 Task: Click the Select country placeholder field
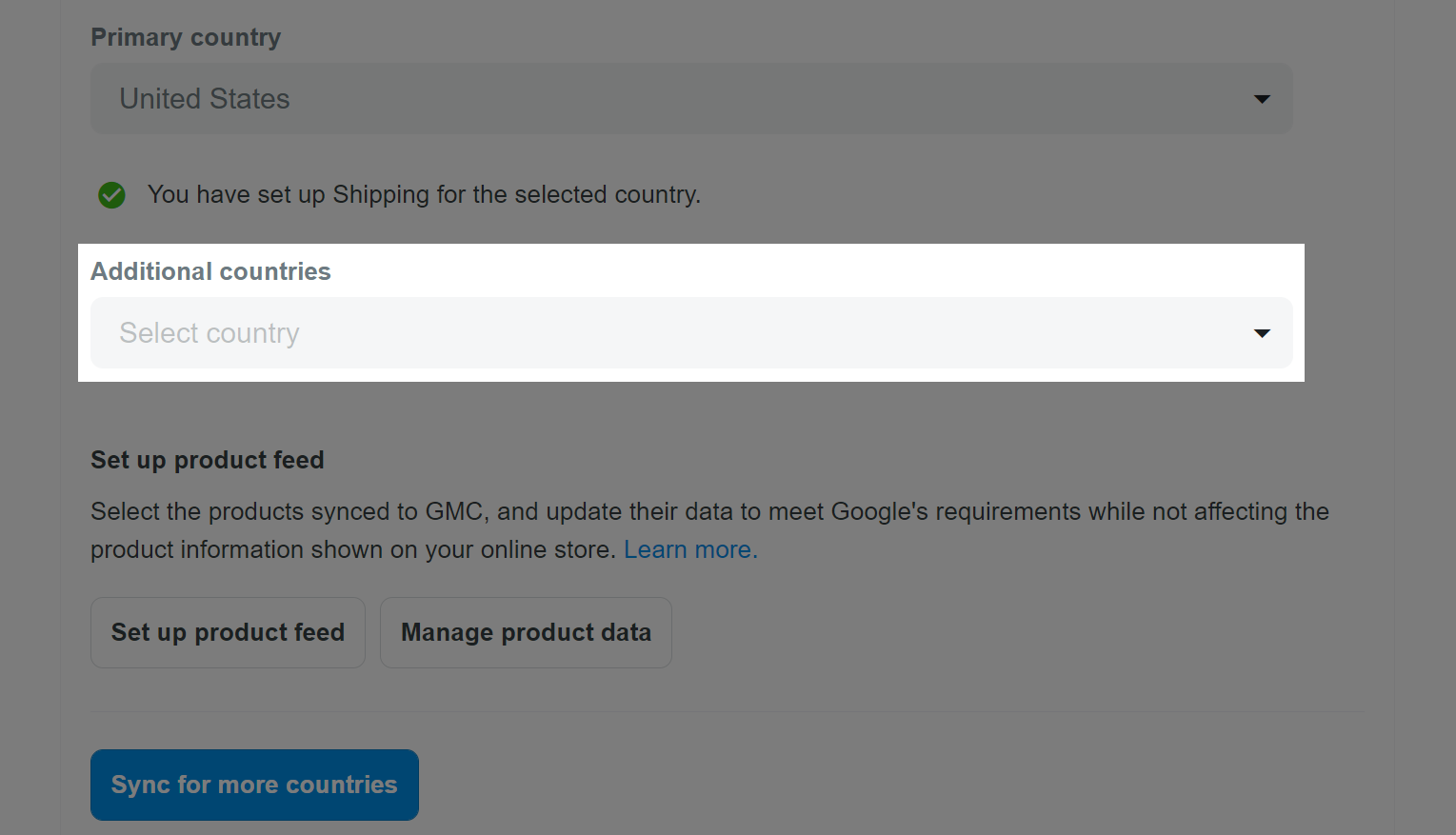[x=209, y=333]
